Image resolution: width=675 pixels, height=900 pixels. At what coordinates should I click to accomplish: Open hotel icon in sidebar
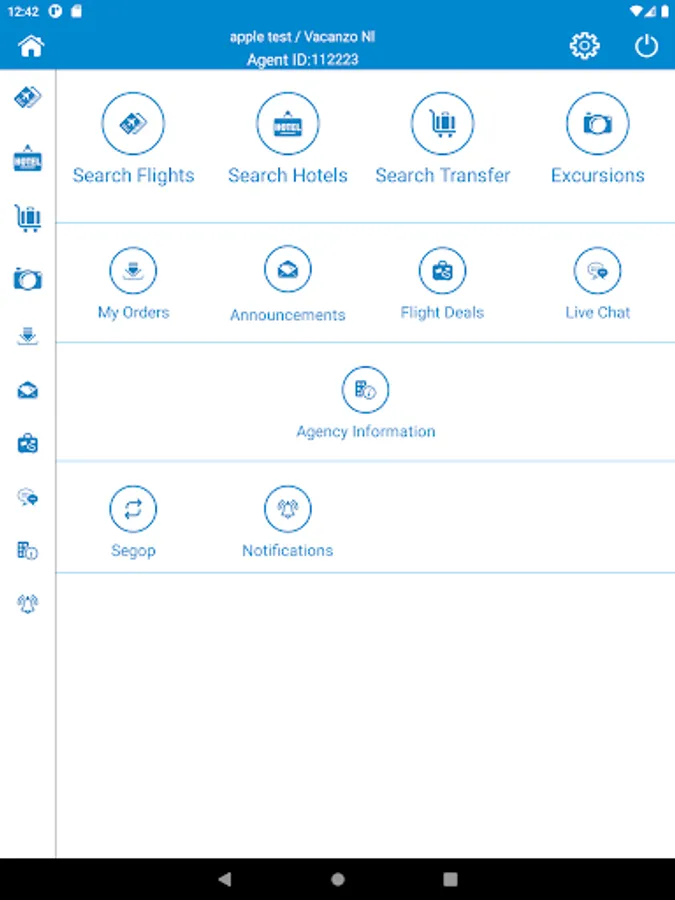[x=28, y=159]
